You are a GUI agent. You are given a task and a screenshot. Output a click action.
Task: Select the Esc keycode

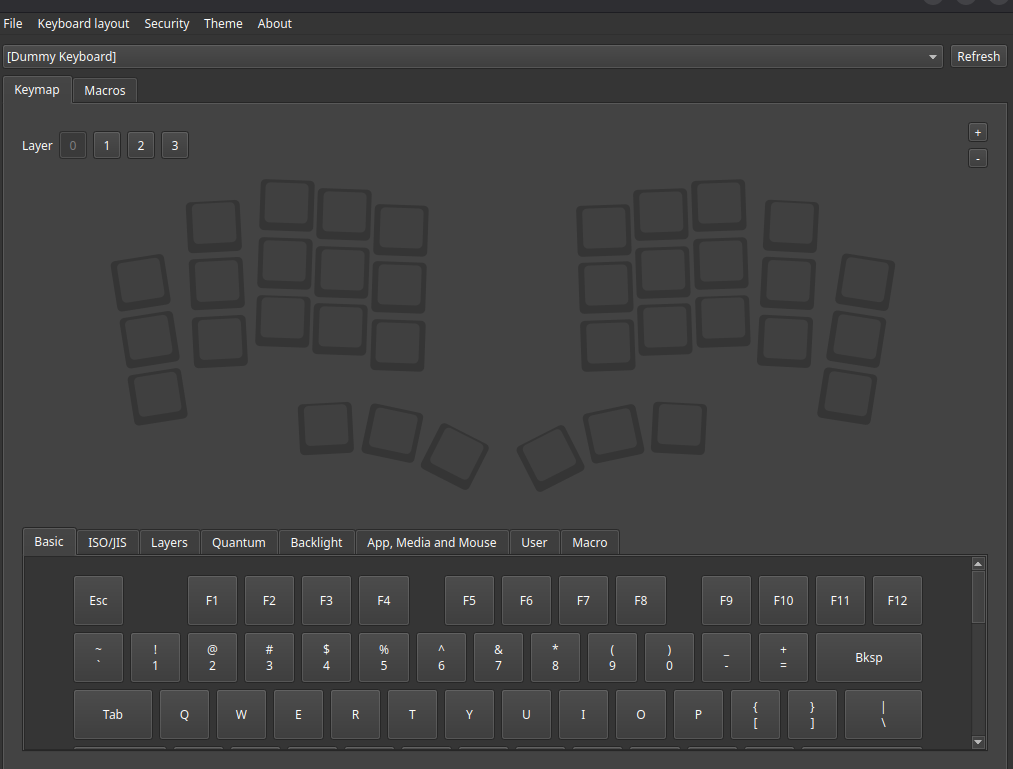pyautogui.click(x=98, y=600)
